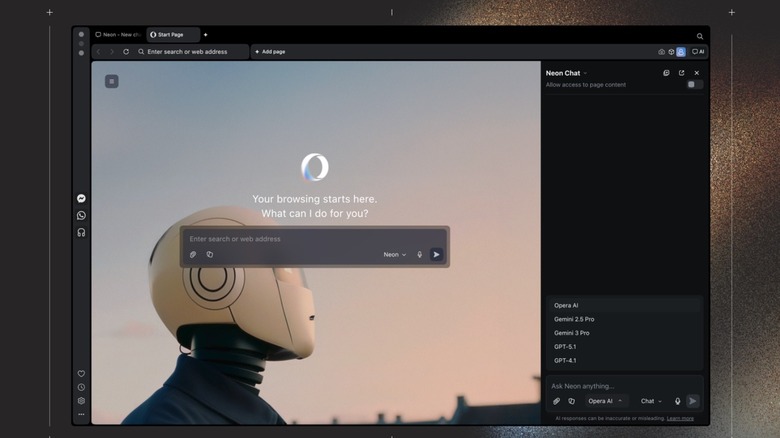Select Gemini 3 Pro model
This screenshot has width=780, height=438.
tap(625, 333)
